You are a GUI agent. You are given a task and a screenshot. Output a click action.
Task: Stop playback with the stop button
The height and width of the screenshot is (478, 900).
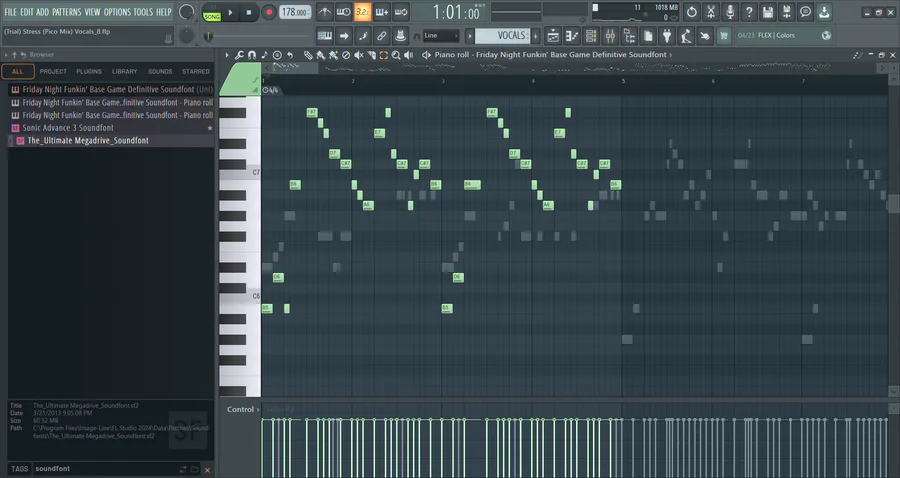[249, 12]
